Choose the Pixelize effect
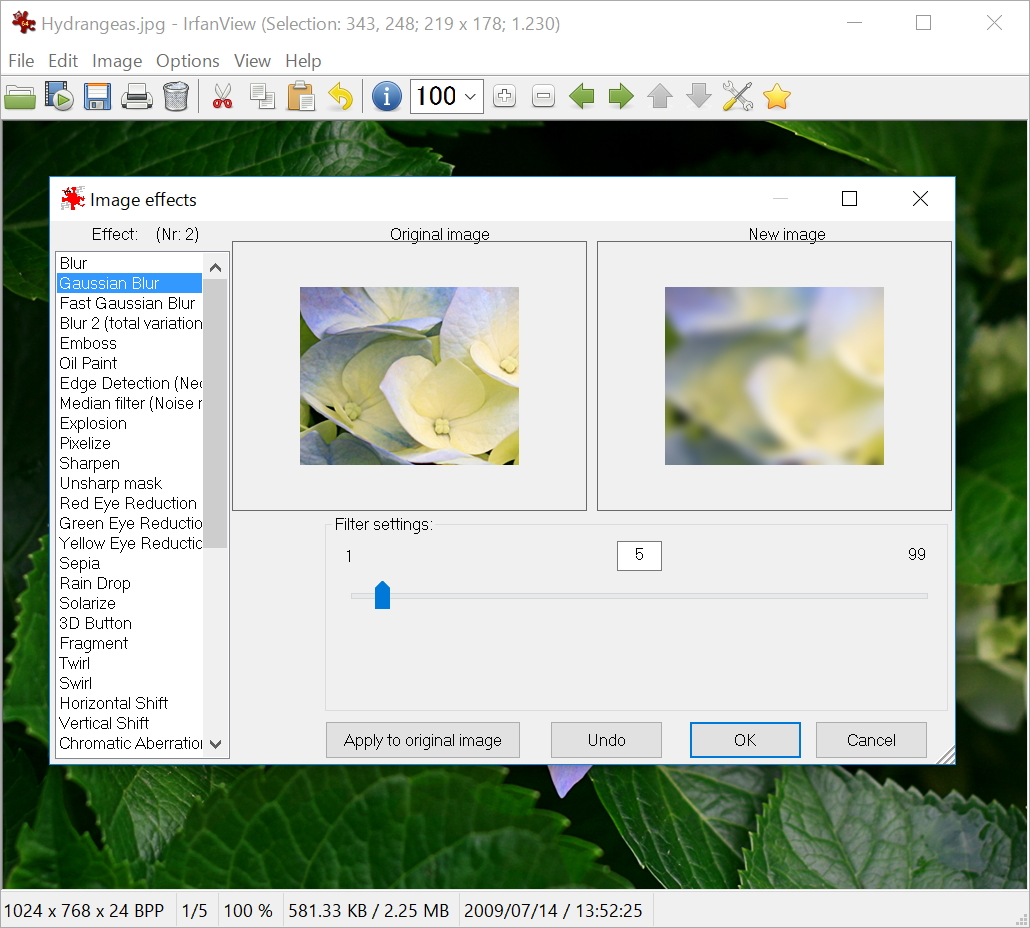 click(x=85, y=443)
